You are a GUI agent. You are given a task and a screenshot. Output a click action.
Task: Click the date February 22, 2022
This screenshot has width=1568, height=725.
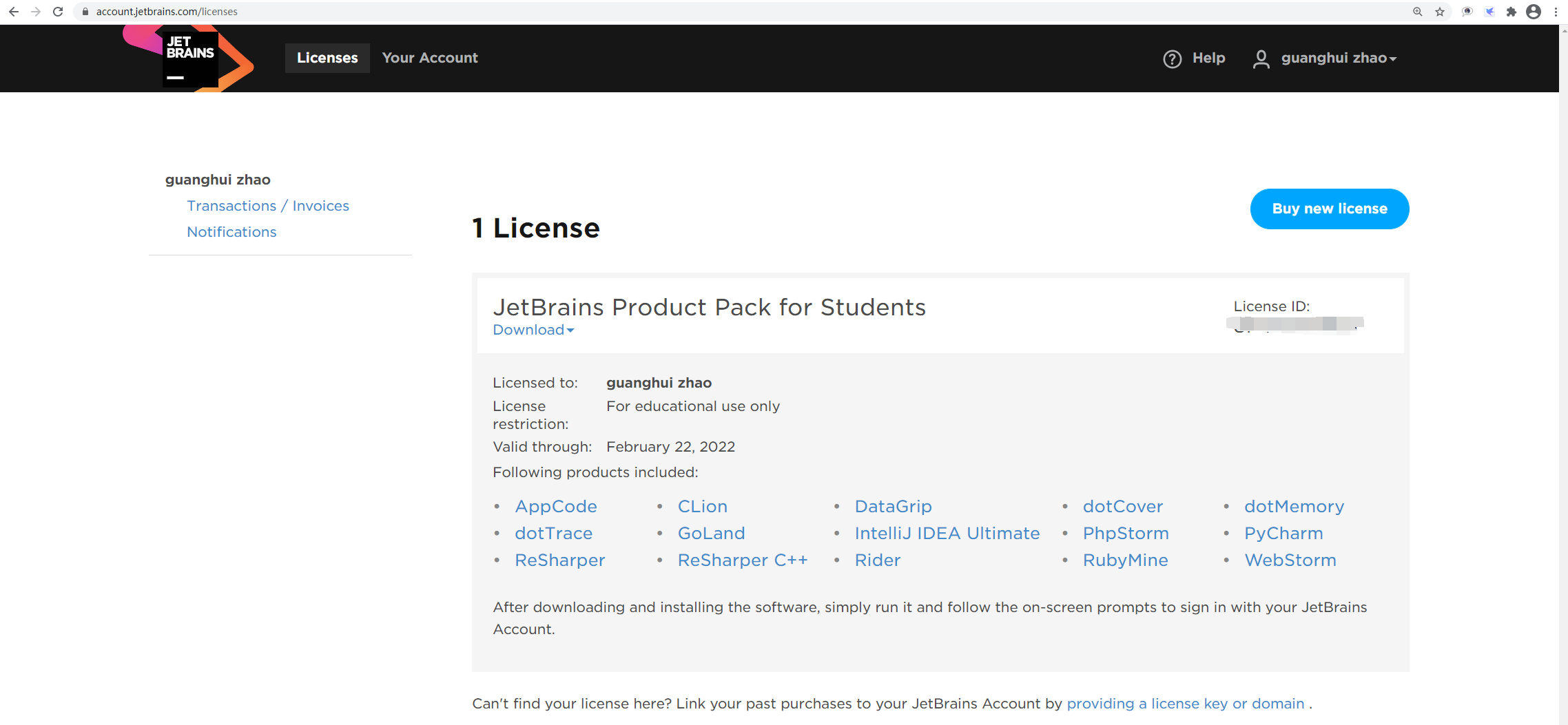tap(671, 447)
